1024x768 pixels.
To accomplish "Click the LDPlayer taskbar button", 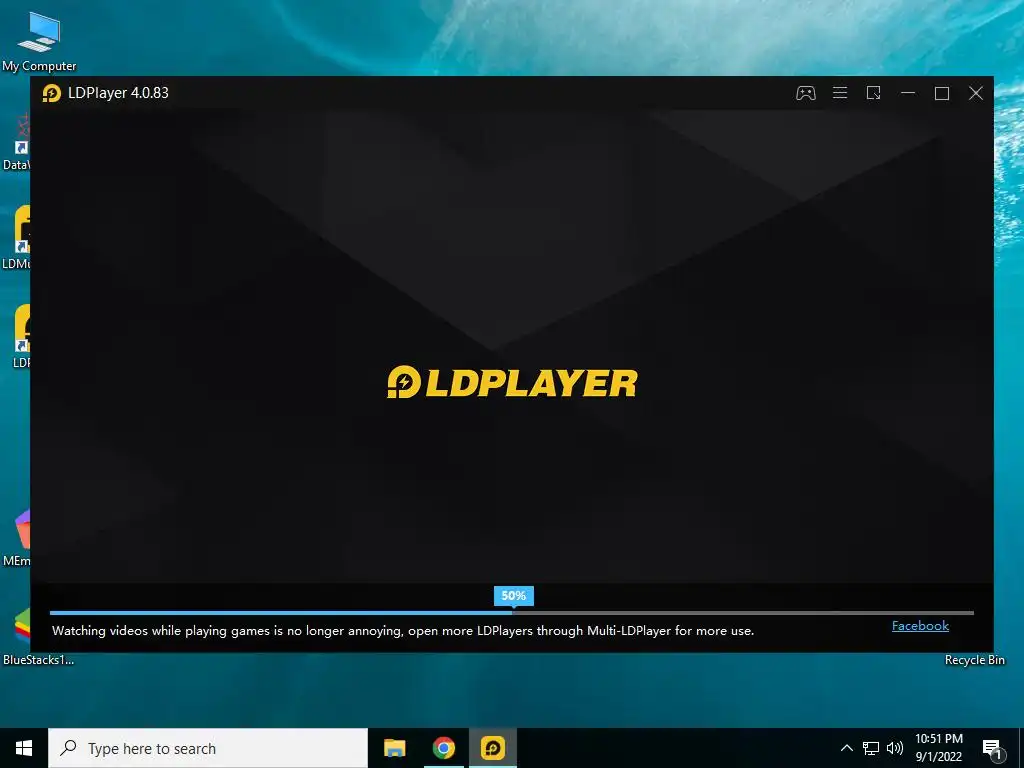I will 493,748.
